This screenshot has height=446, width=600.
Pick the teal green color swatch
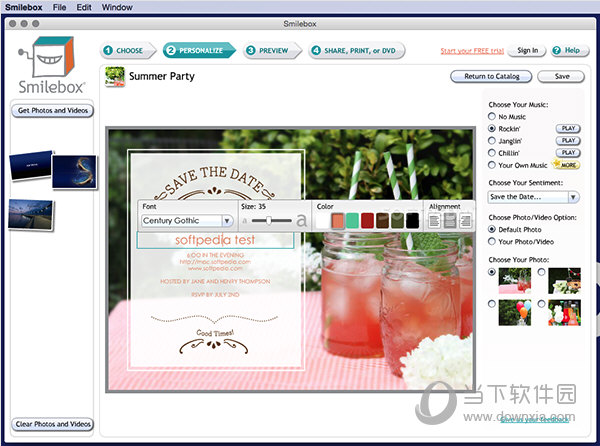352,221
